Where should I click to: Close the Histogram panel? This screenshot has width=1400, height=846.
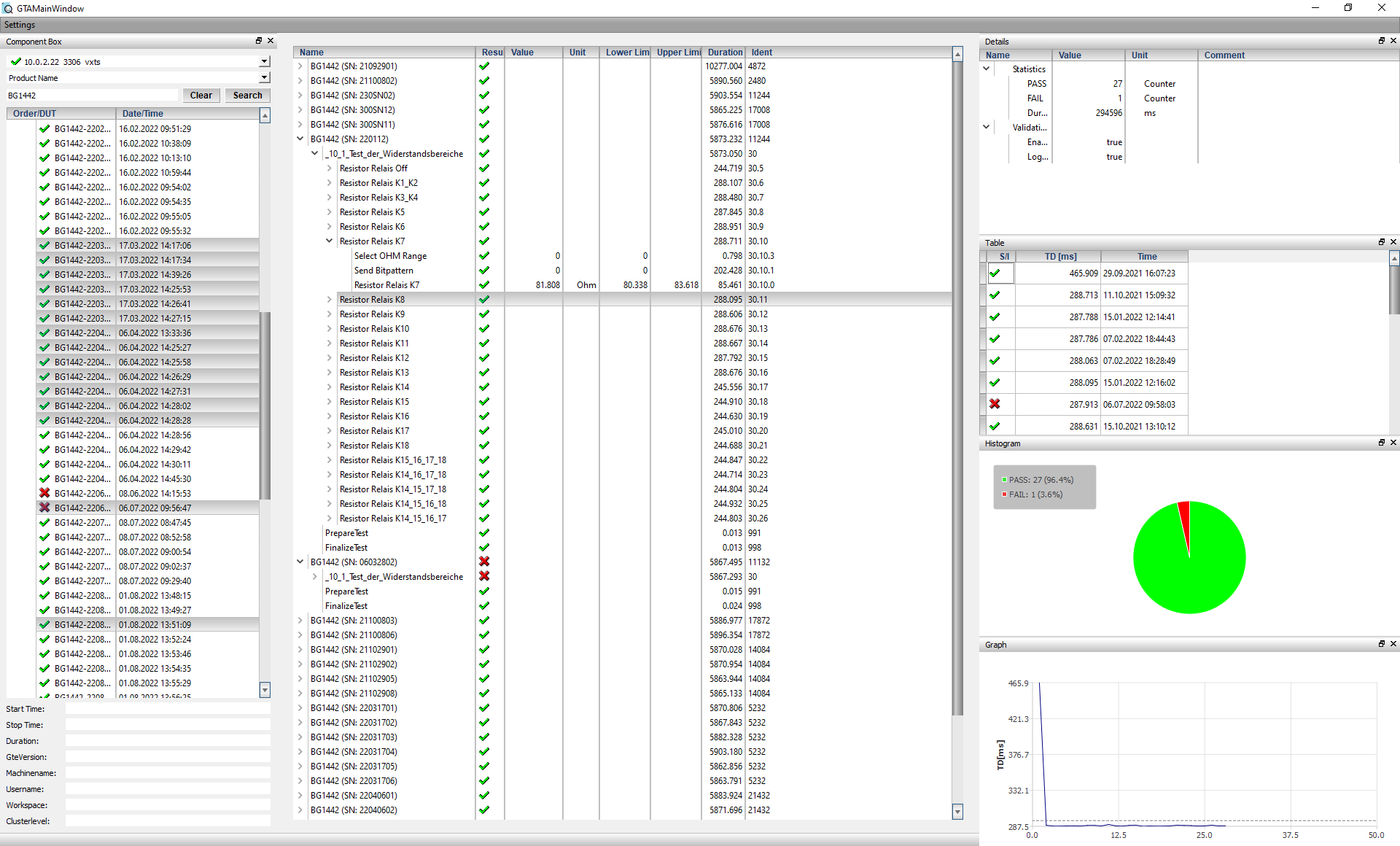click(1393, 443)
